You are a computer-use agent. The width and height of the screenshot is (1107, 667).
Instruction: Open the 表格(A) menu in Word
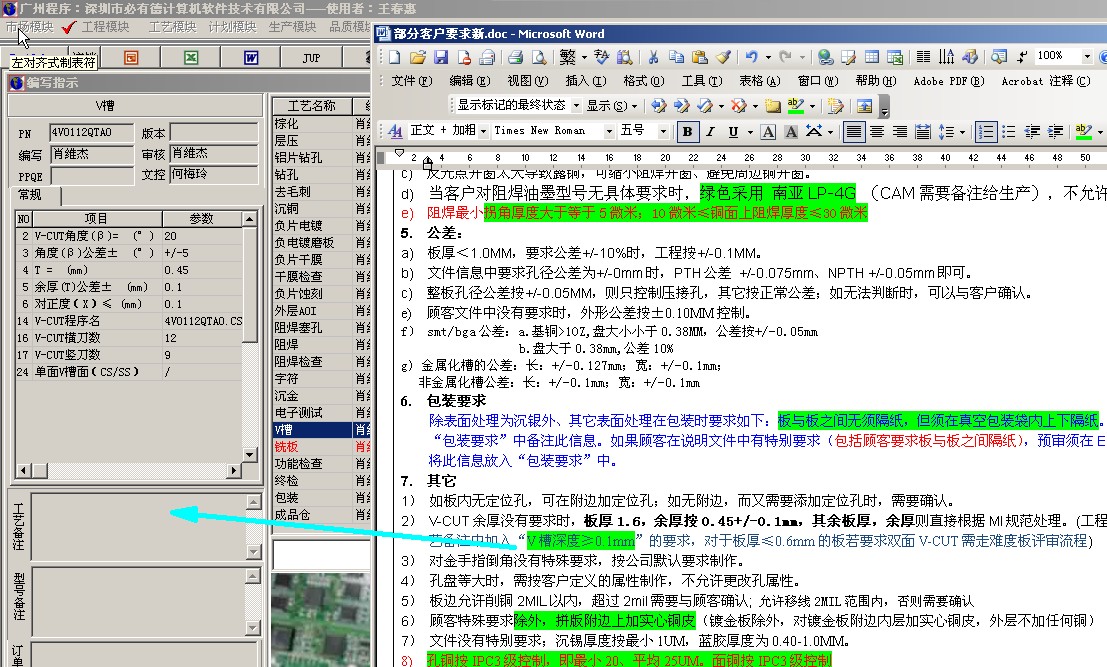tap(759, 81)
